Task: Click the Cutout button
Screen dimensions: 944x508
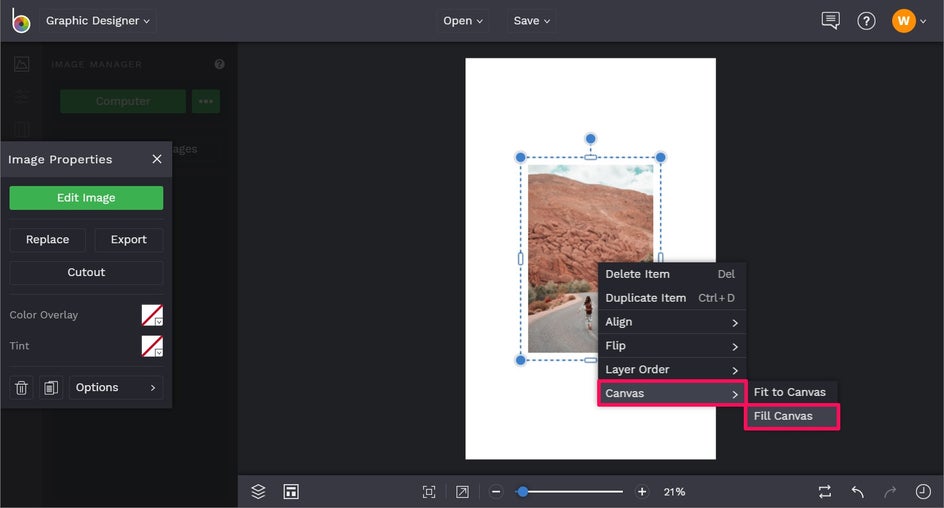Action: (x=86, y=272)
